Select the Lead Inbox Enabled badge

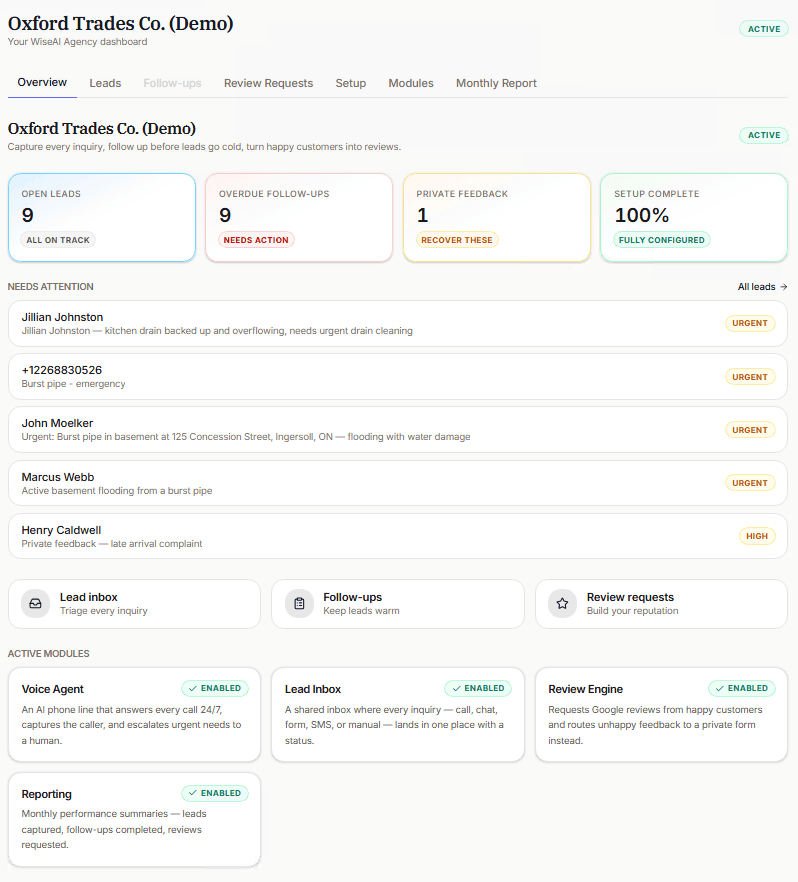tap(479, 688)
